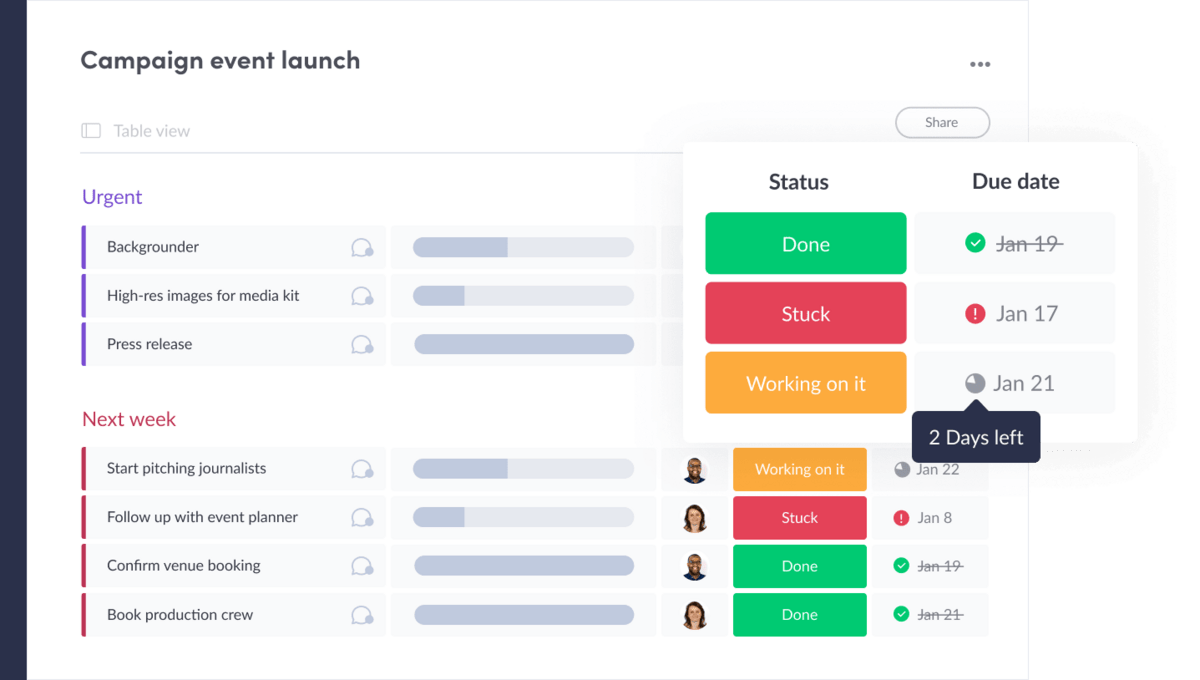Open the comment bubble for Press release
Image resolution: width=1200 pixels, height=680 pixels.
pyautogui.click(x=362, y=345)
